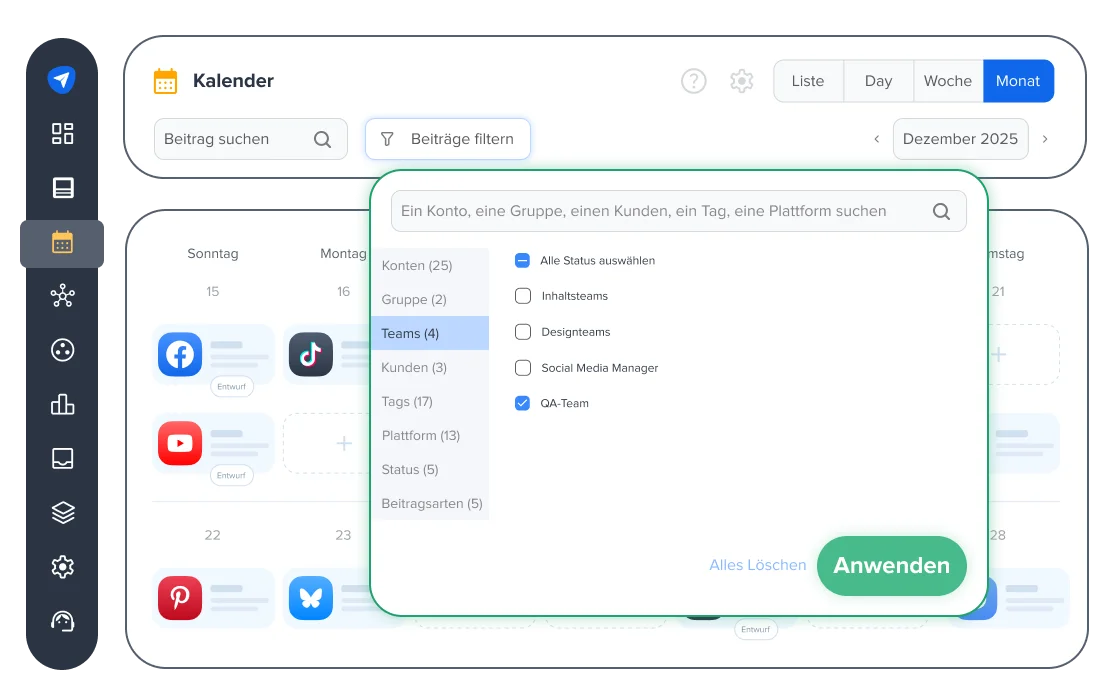Screen dimensions: 1108x696
Task: Open the analytics bar chart sidebar icon
Action: [x=63, y=404]
